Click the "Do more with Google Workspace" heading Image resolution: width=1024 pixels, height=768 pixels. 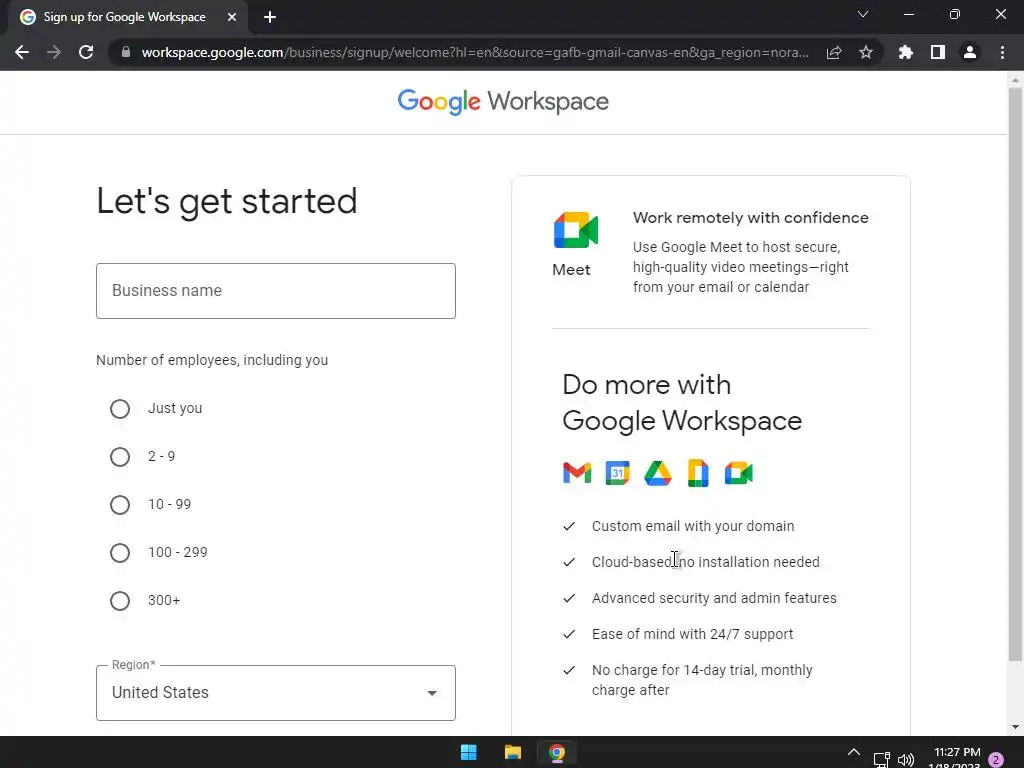pyautogui.click(x=682, y=403)
